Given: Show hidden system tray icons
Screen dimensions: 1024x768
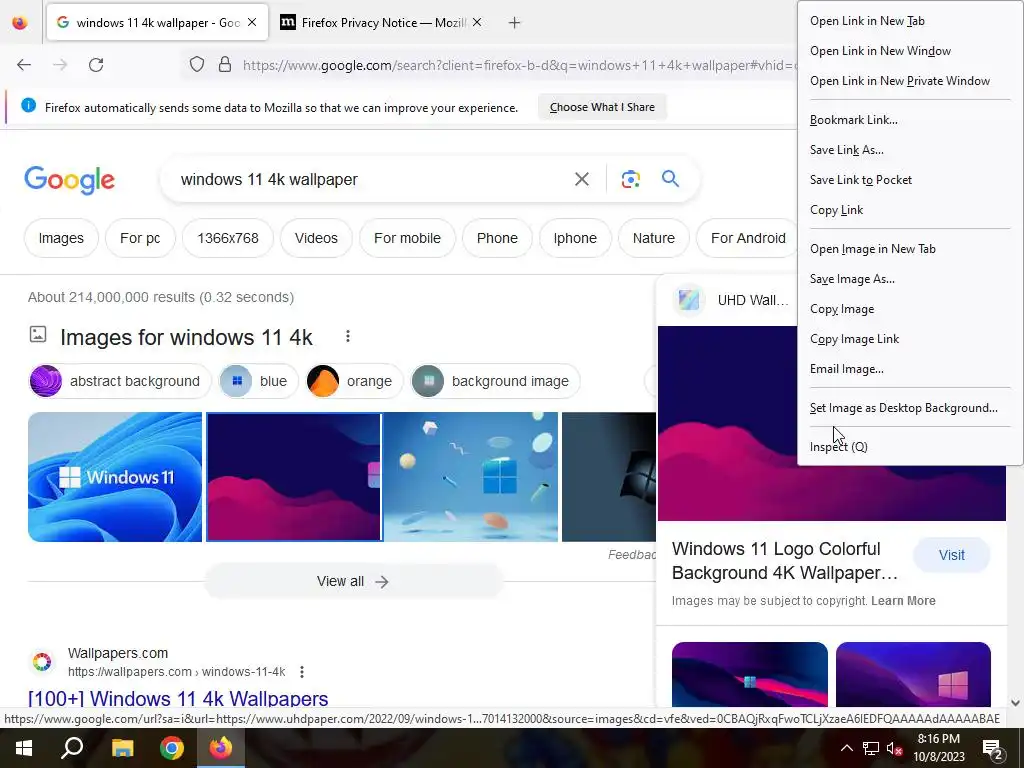Looking at the screenshot, I should 846,748.
